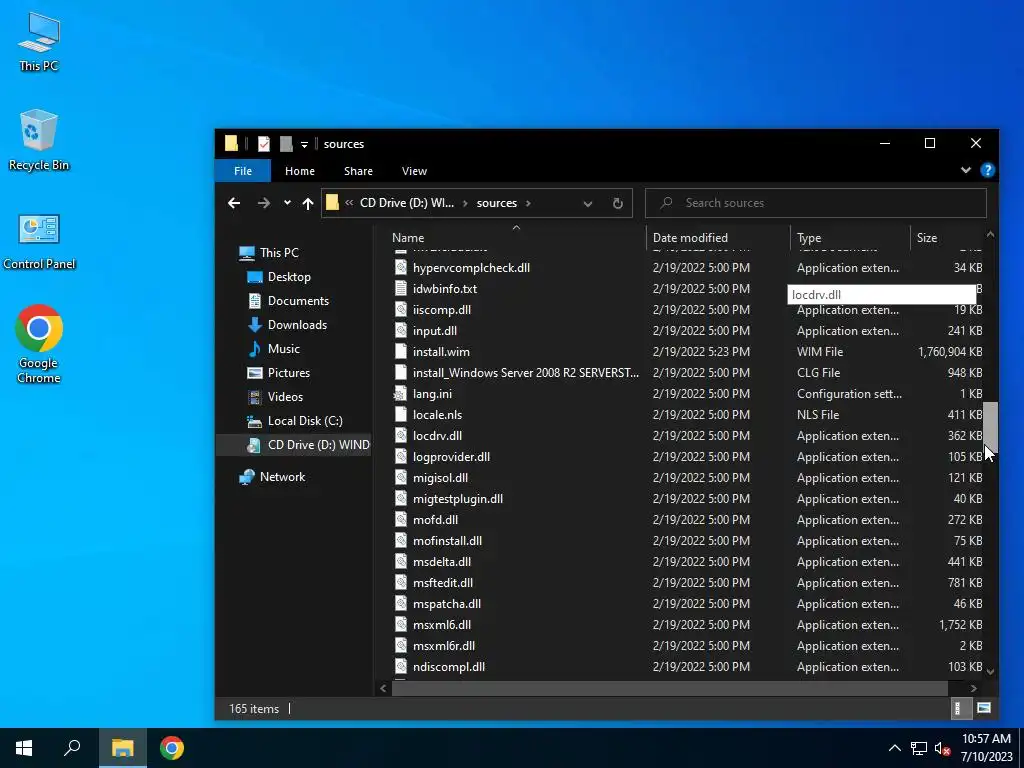Open Pictures in navigation pane
This screenshot has height=768, width=1024.
tap(288, 373)
